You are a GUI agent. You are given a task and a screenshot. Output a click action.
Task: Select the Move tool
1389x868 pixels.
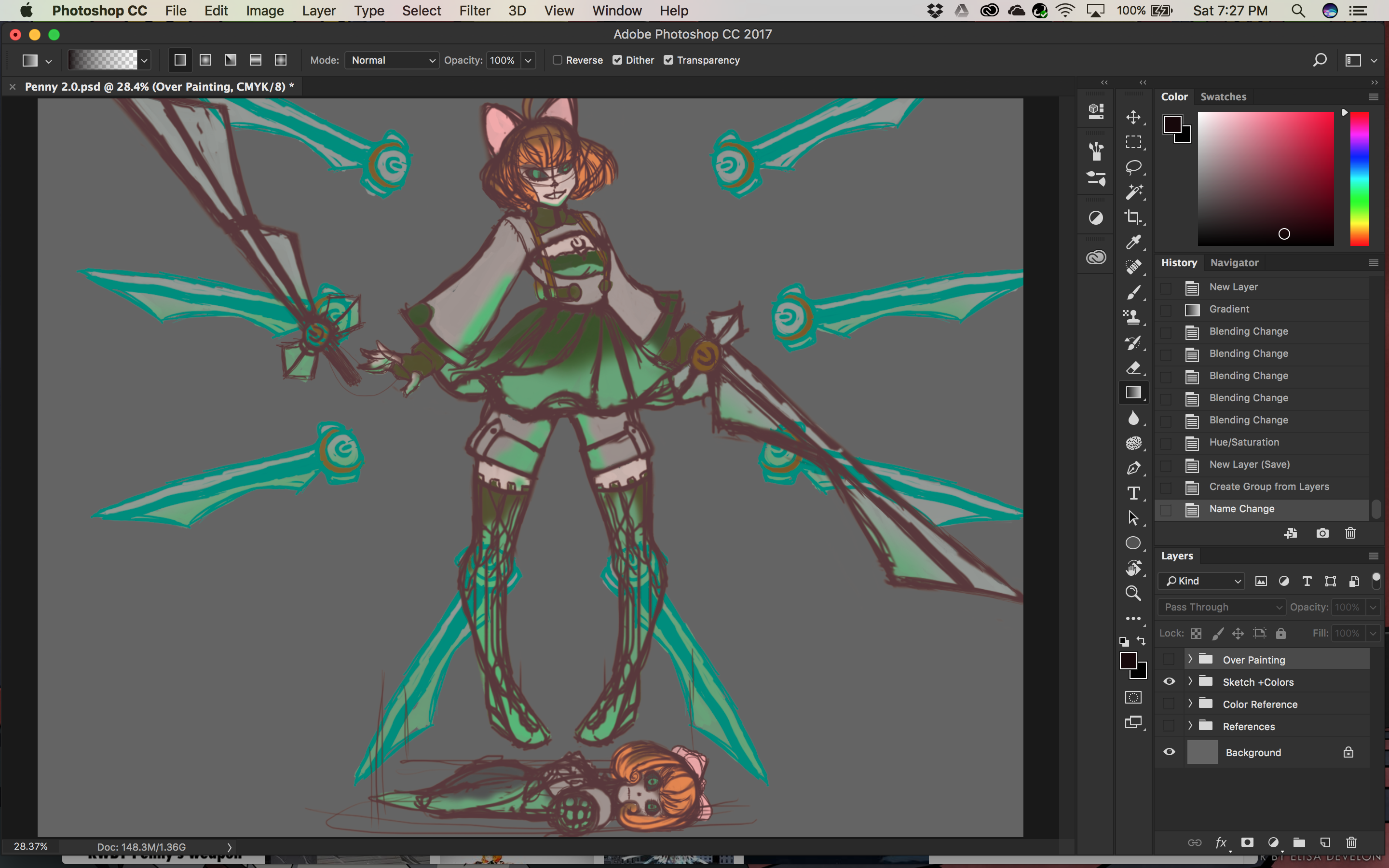click(1133, 118)
